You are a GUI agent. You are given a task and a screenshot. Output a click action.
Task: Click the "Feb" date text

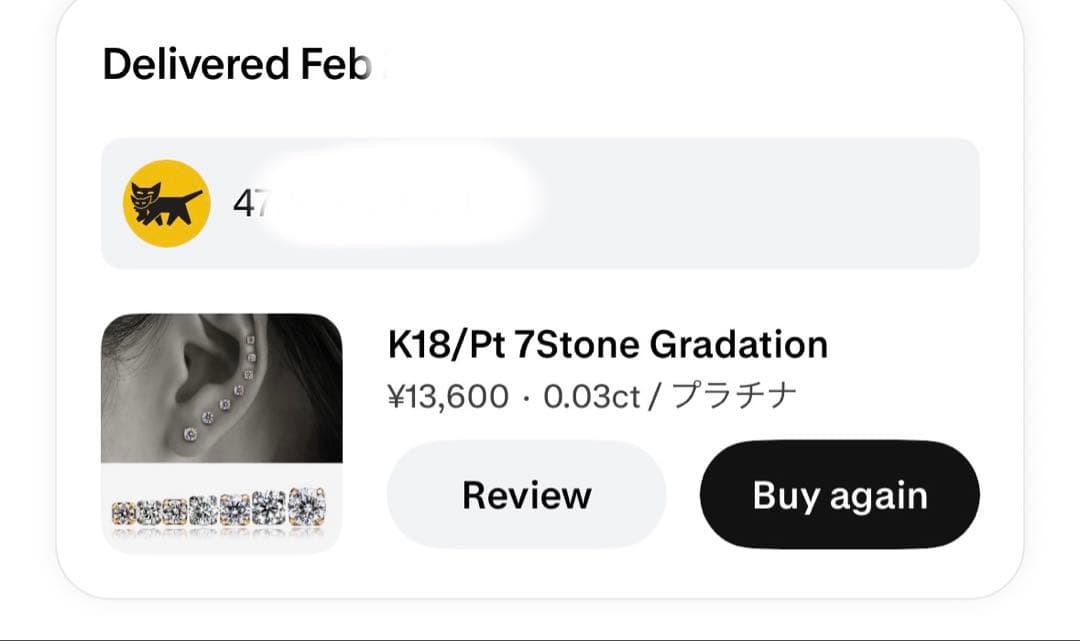335,64
